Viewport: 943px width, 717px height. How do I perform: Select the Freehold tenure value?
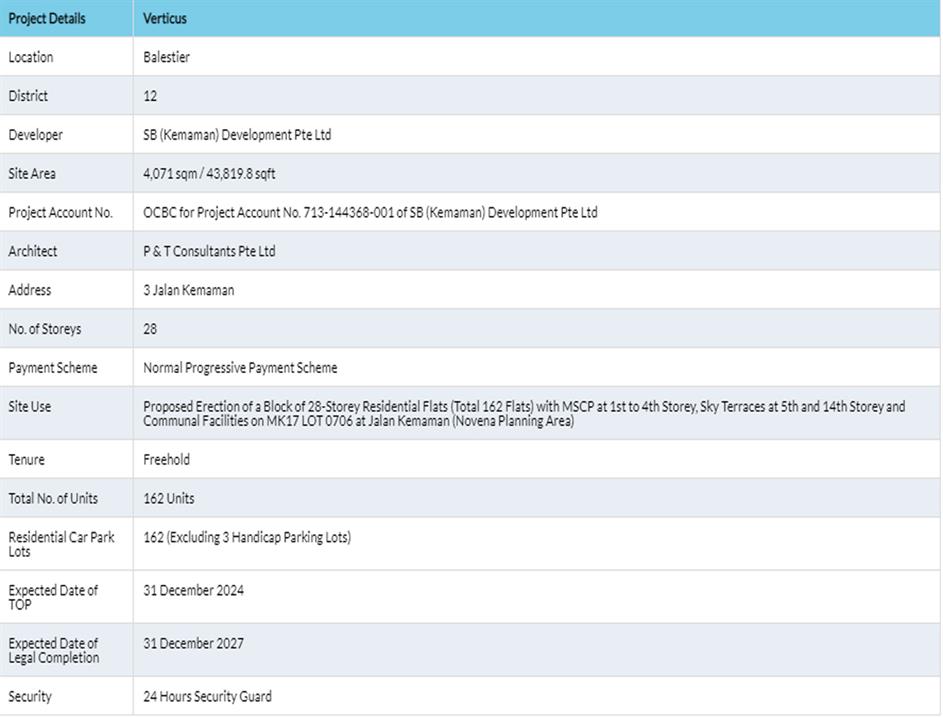[166, 460]
